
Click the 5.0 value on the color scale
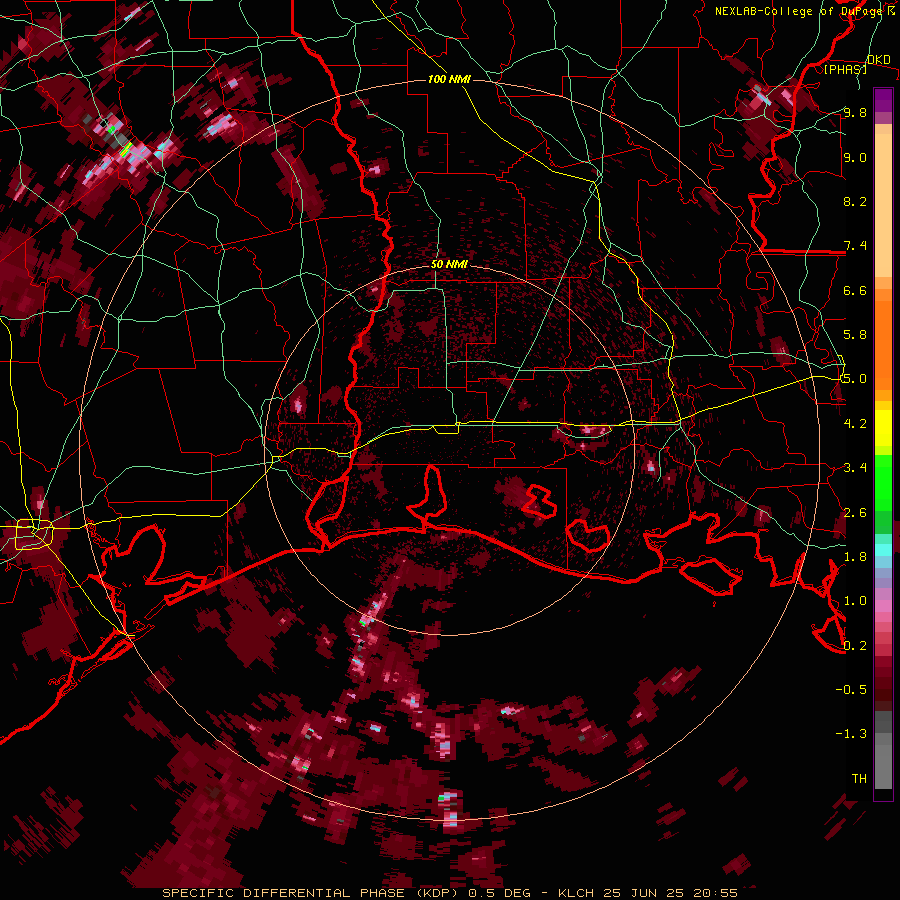855,379
